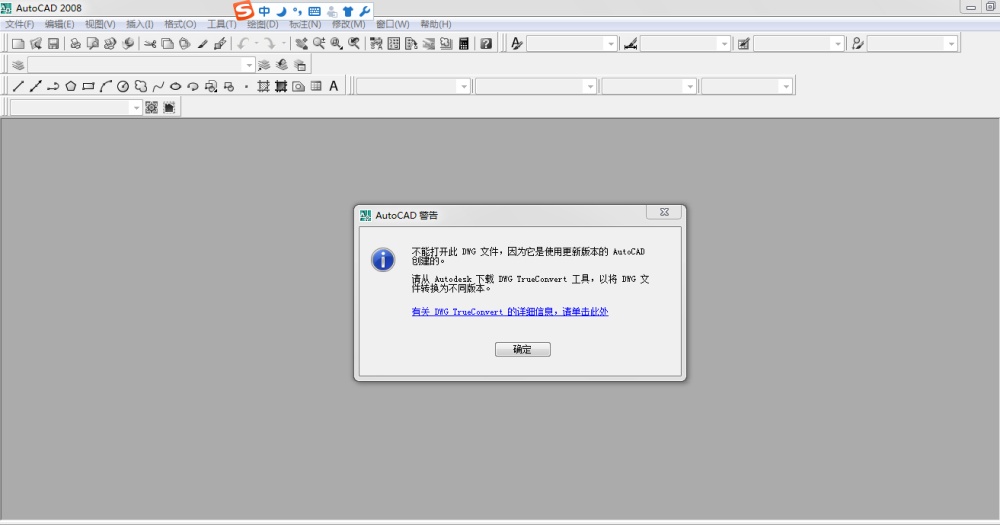Image resolution: width=1000 pixels, height=525 pixels.
Task: Follow the DWG TrueConvert details link
Action: coord(510,312)
